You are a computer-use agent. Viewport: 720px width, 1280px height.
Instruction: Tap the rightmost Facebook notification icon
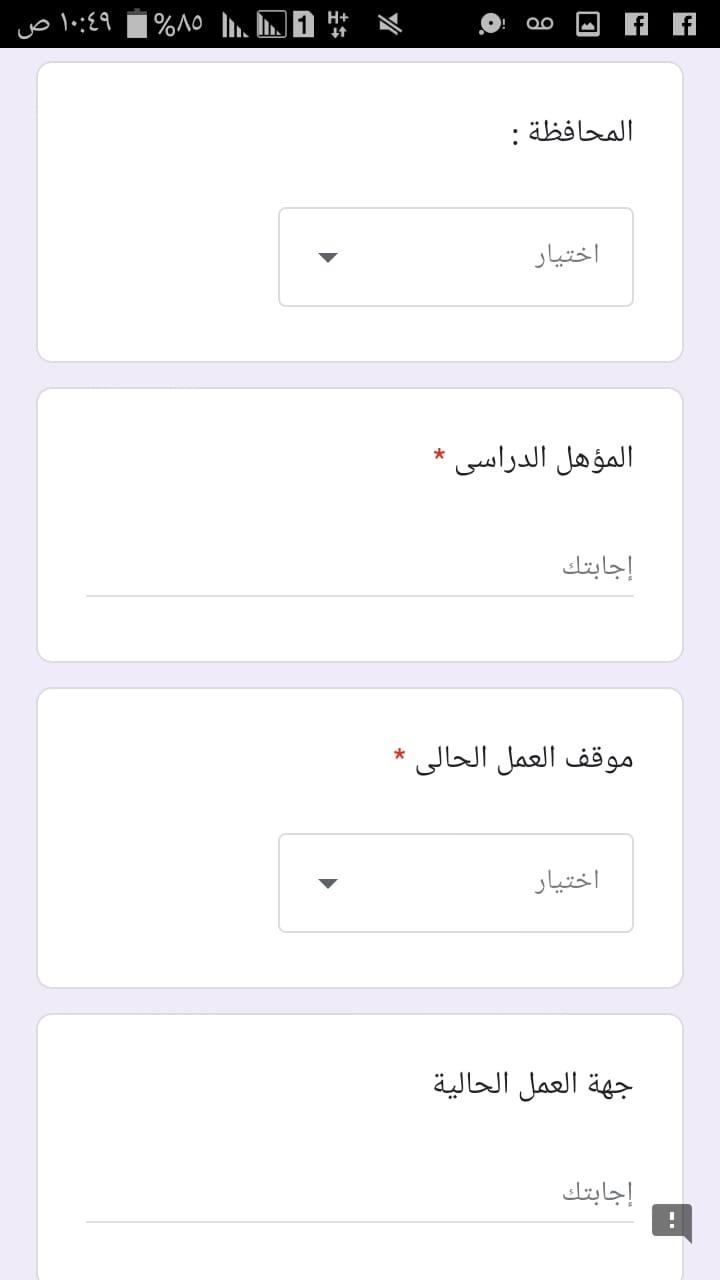684,24
